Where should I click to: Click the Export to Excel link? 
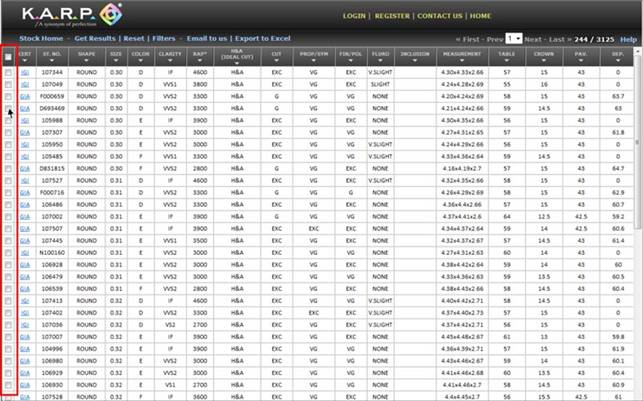tap(264, 38)
